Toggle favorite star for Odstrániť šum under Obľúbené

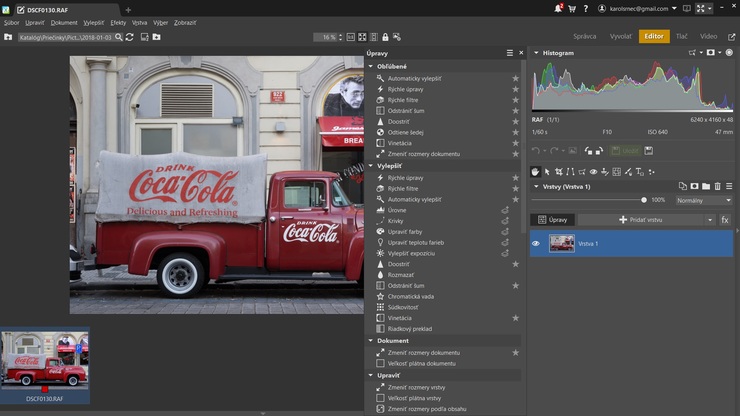[515, 110]
